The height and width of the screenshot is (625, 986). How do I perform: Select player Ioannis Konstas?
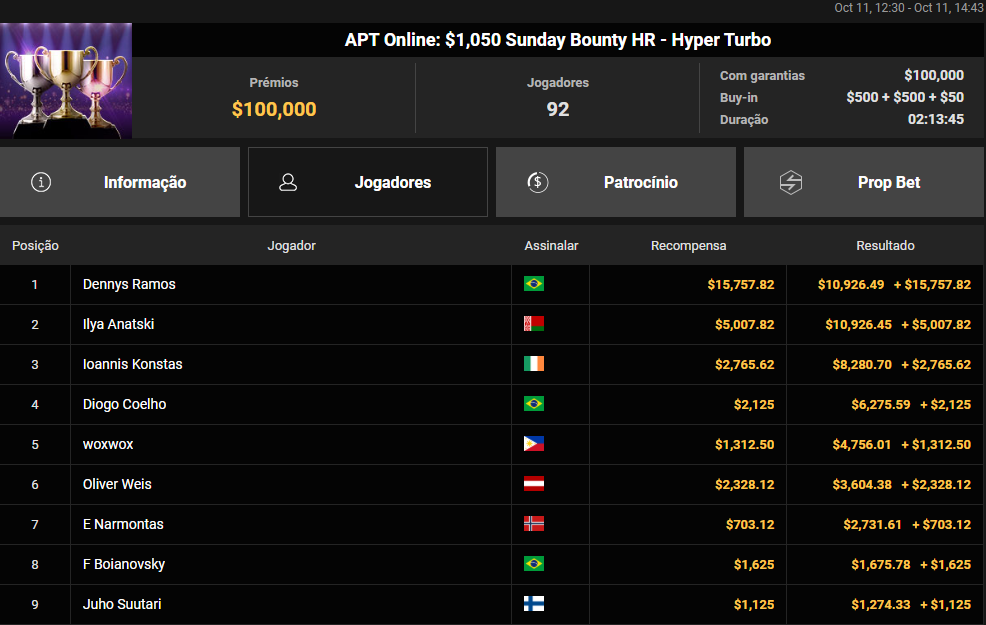(x=133, y=364)
